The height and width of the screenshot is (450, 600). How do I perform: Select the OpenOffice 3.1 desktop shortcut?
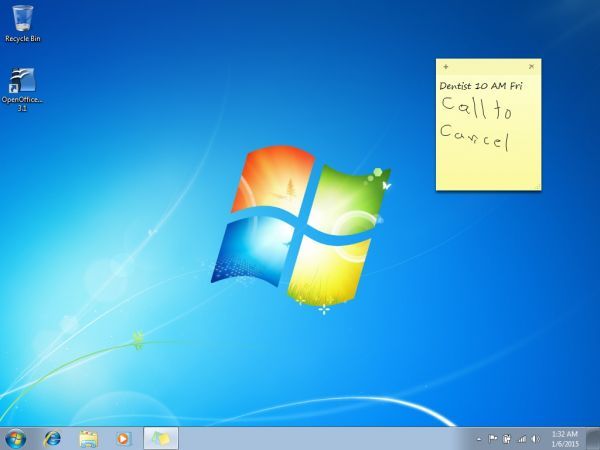point(22,89)
